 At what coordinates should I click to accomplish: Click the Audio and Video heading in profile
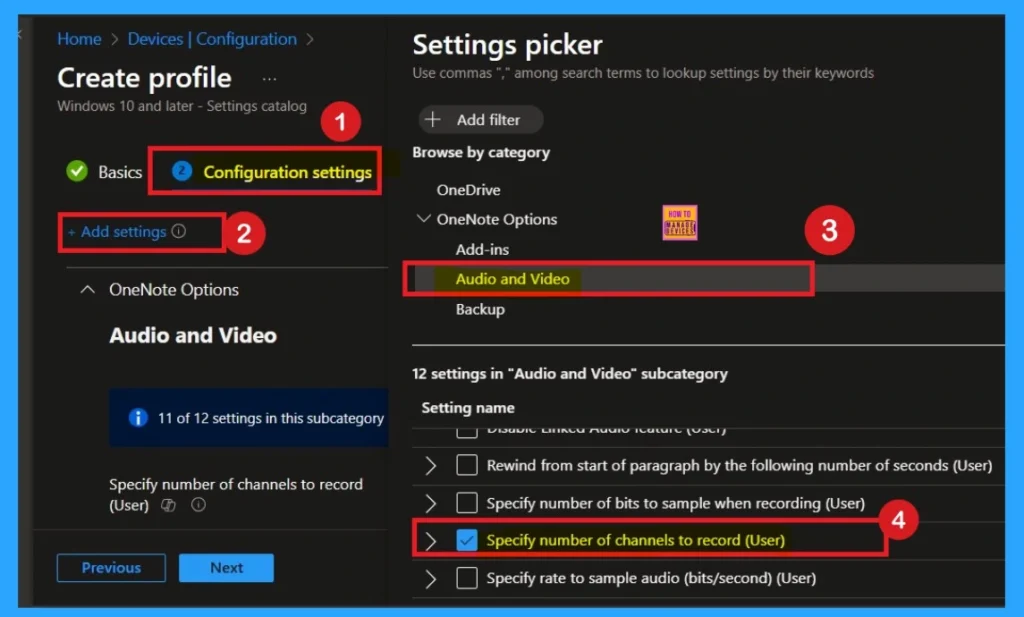click(x=193, y=335)
